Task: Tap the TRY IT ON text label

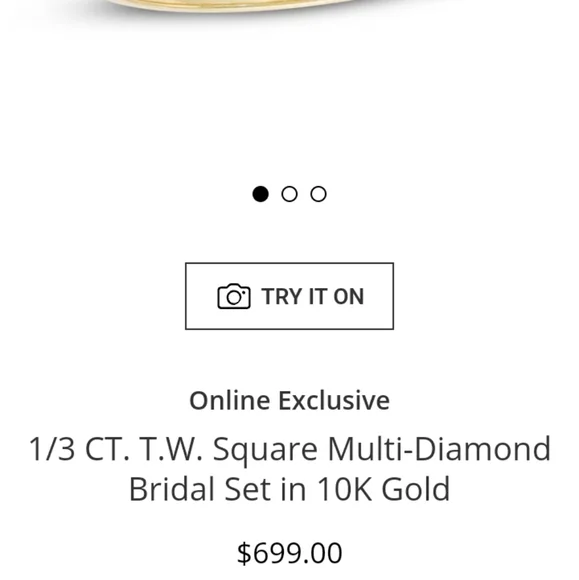Action: [x=313, y=297]
